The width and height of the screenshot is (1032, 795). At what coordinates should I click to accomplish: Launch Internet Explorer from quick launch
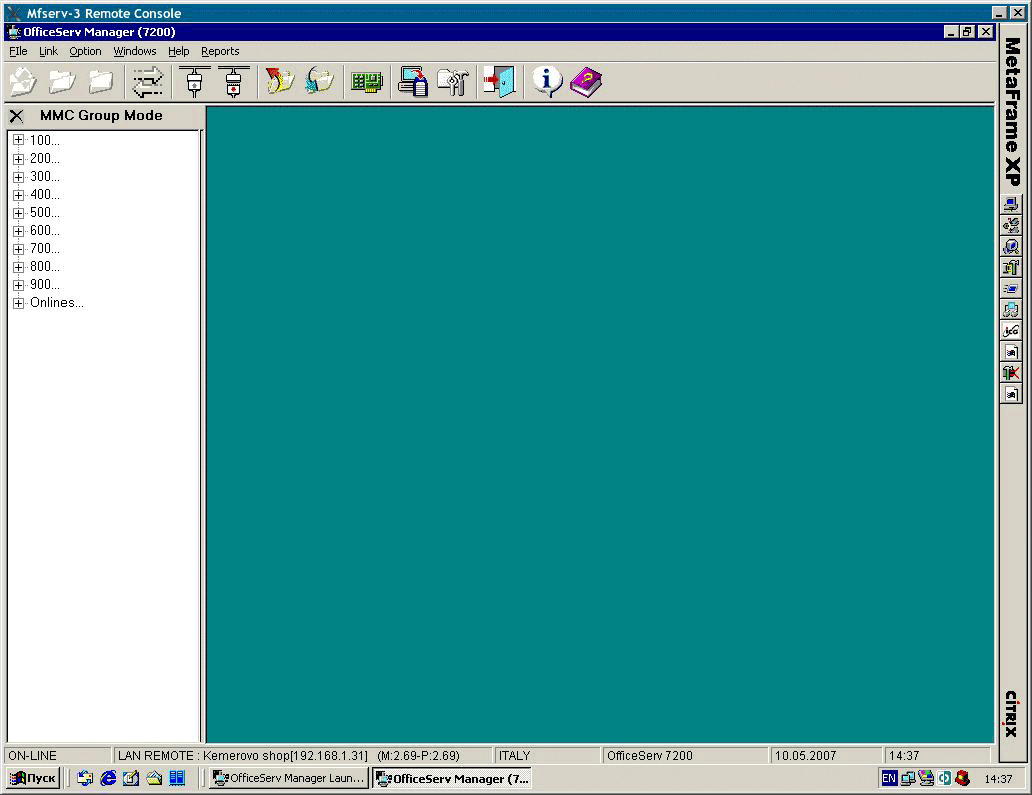tap(108, 779)
